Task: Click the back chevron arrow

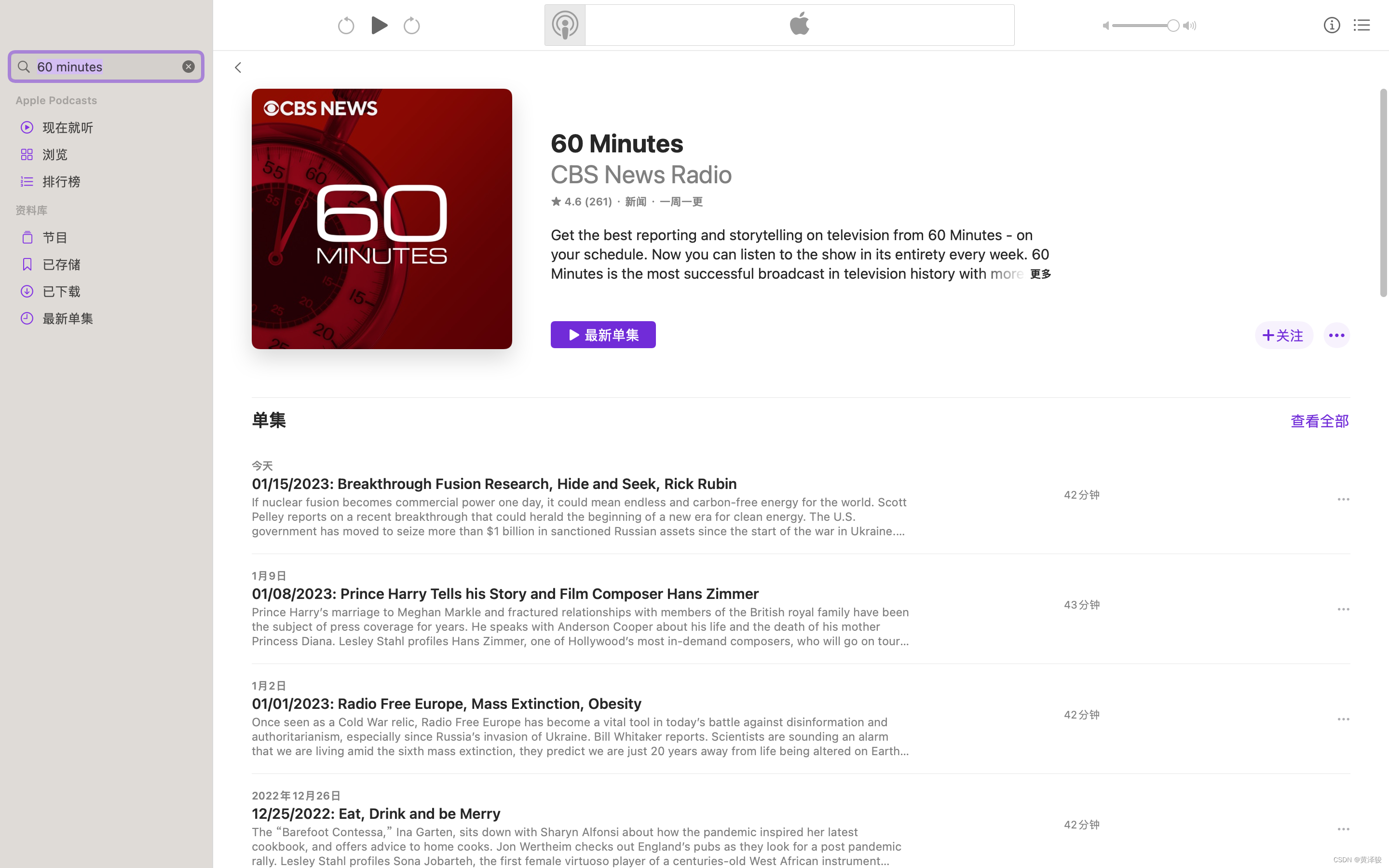Action: click(238, 68)
